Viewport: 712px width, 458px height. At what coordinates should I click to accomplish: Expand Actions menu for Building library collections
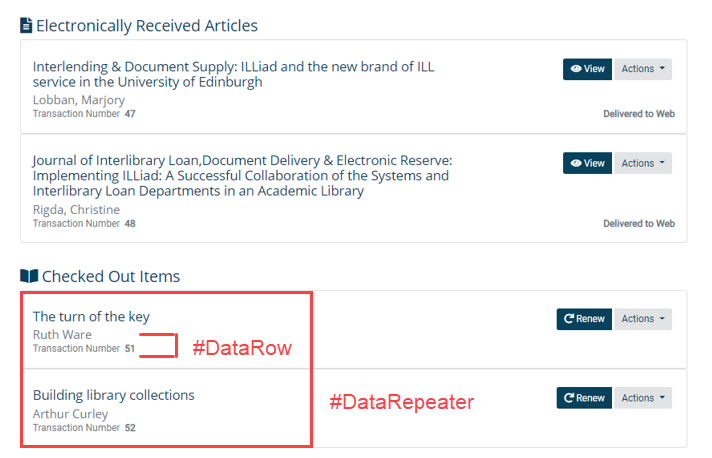(643, 398)
